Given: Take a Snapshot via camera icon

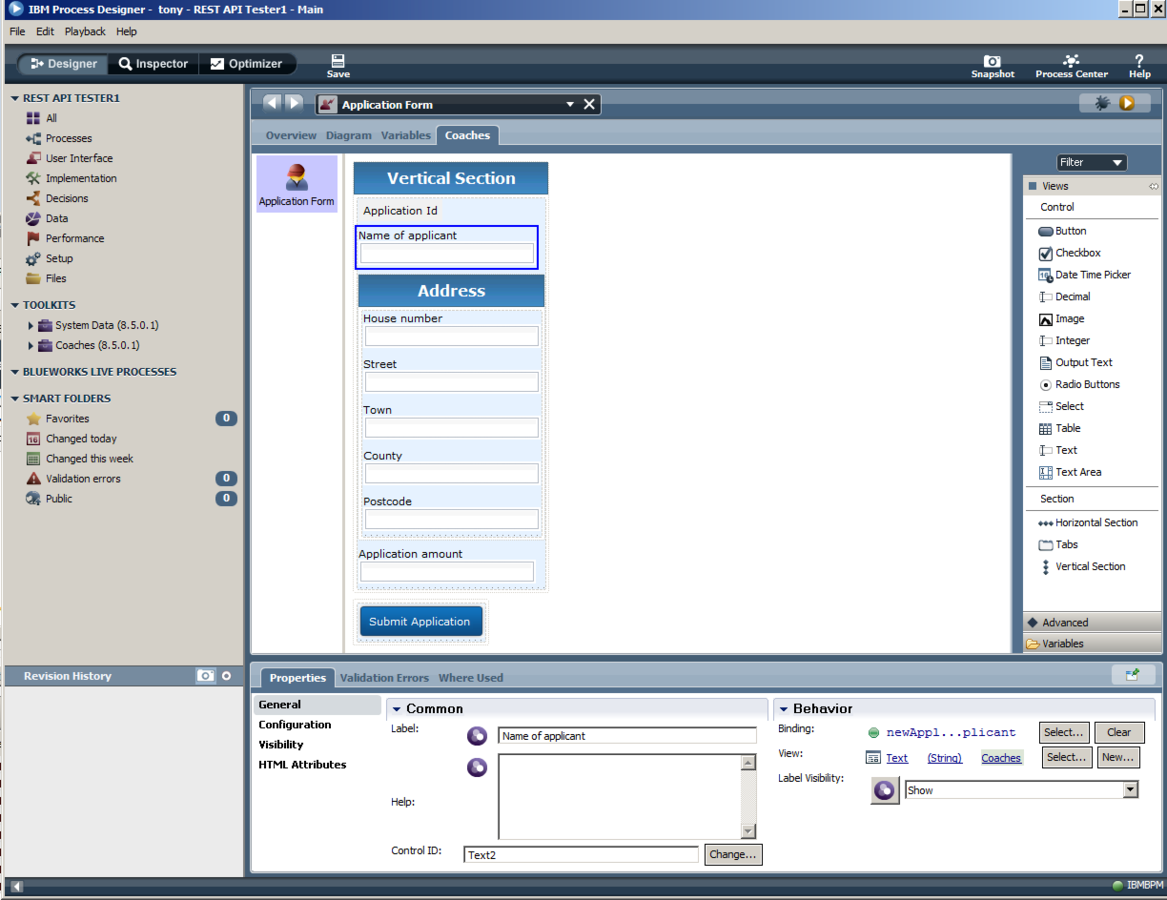Looking at the screenshot, I should [992, 66].
